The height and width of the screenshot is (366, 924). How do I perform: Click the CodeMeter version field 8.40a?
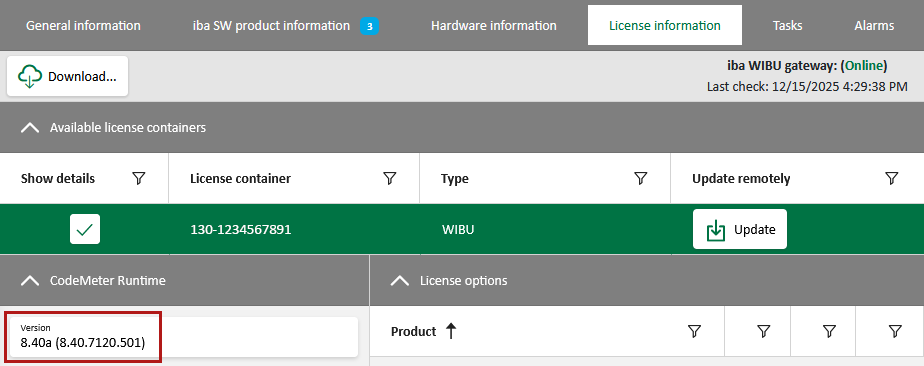[184, 337]
